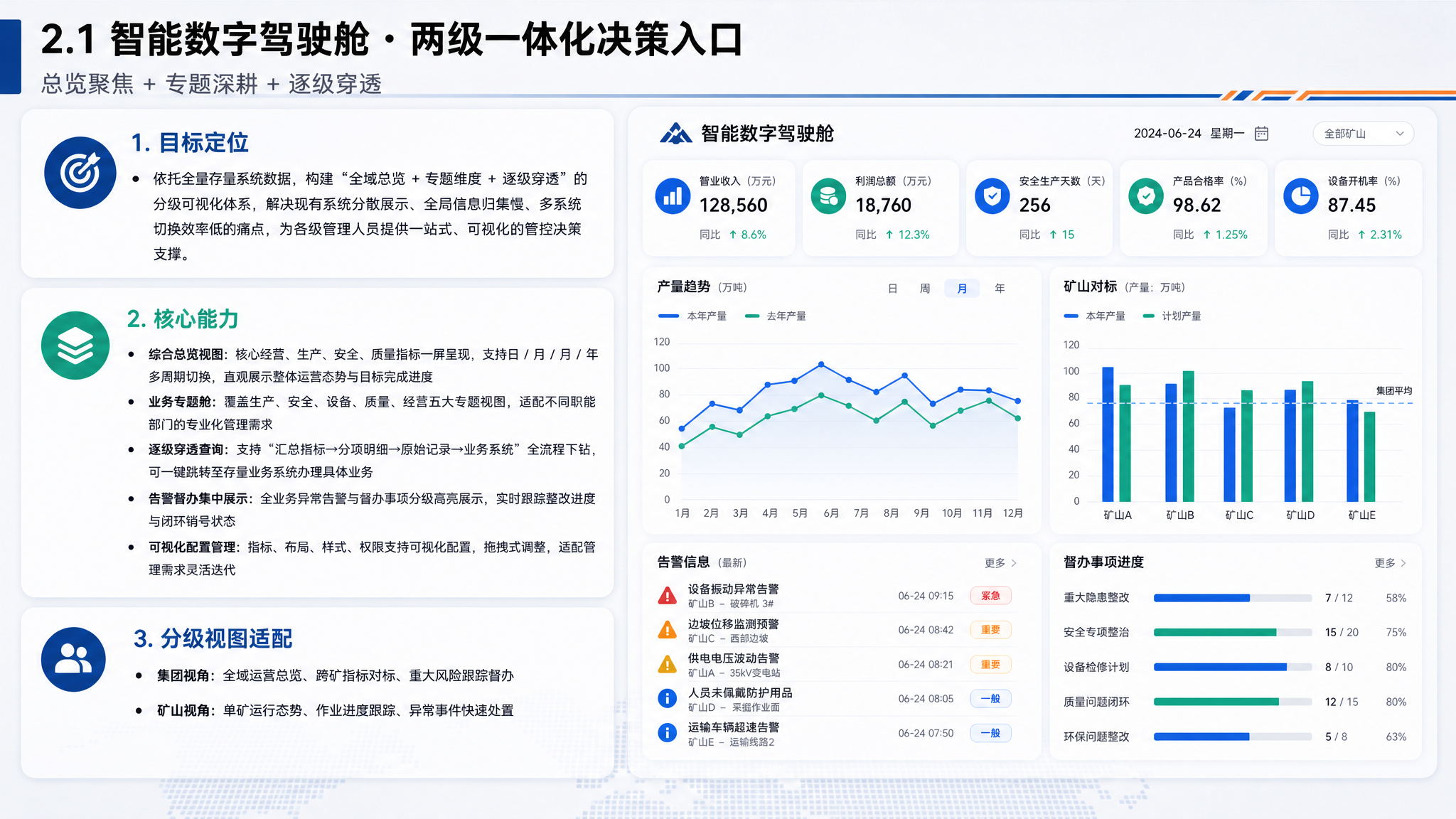Expand 更多 chevron in 告警信息
This screenshot has height=819, width=1456.
(1014, 563)
